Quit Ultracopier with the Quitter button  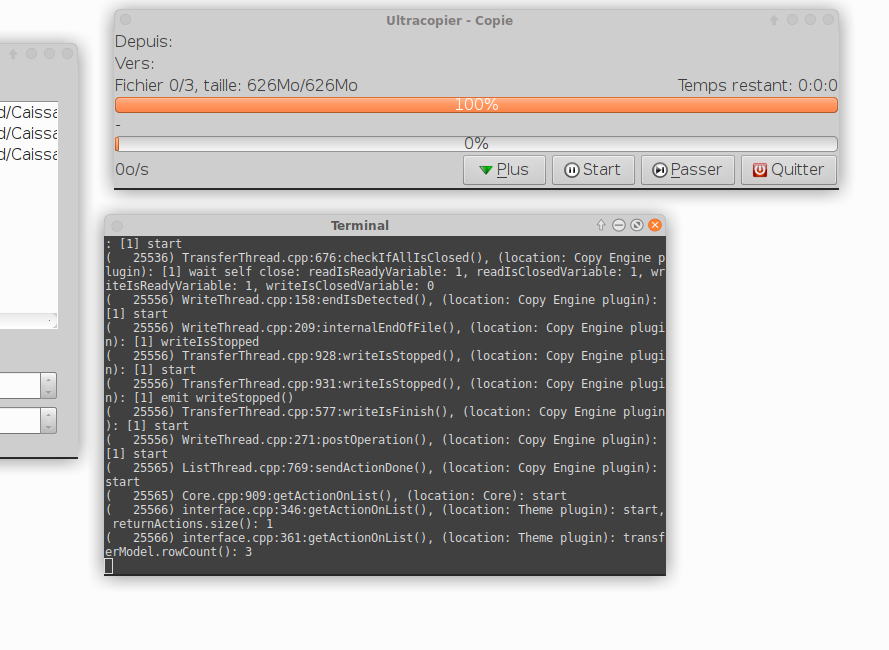click(789, 170)
